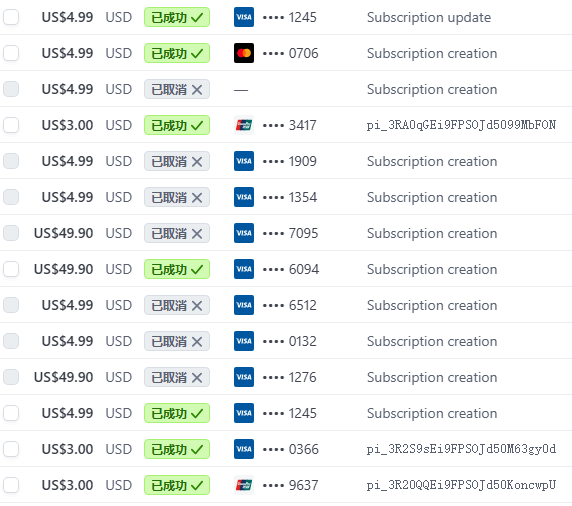The height and width of the screenshot is (506, 572).
Task: Click the 已取消 badge on the row without a card
Action: (x=177, y=89)
